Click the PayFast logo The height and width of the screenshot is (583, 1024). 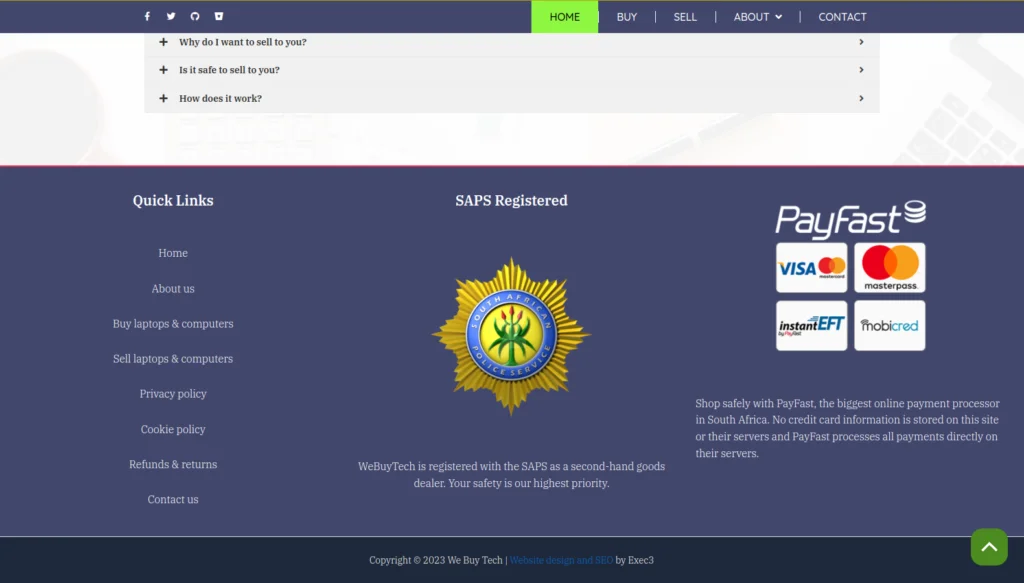850,220
